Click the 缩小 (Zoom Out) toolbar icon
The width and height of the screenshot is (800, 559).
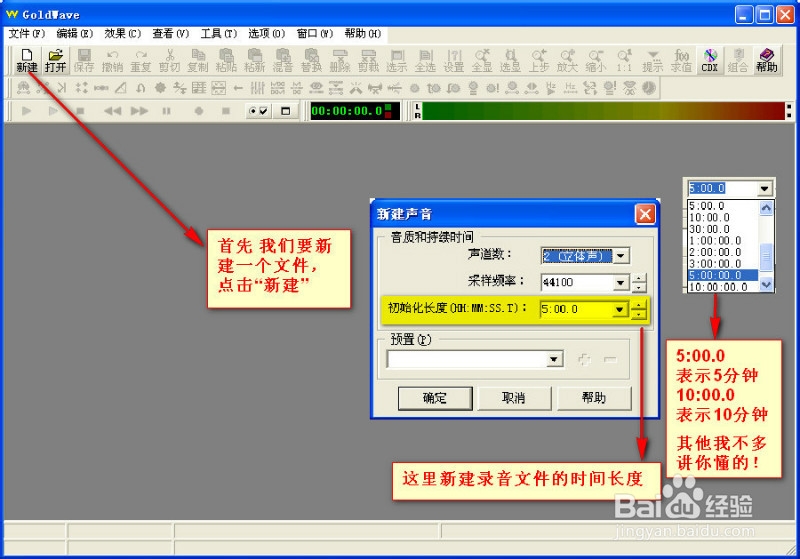click(595, 60)
